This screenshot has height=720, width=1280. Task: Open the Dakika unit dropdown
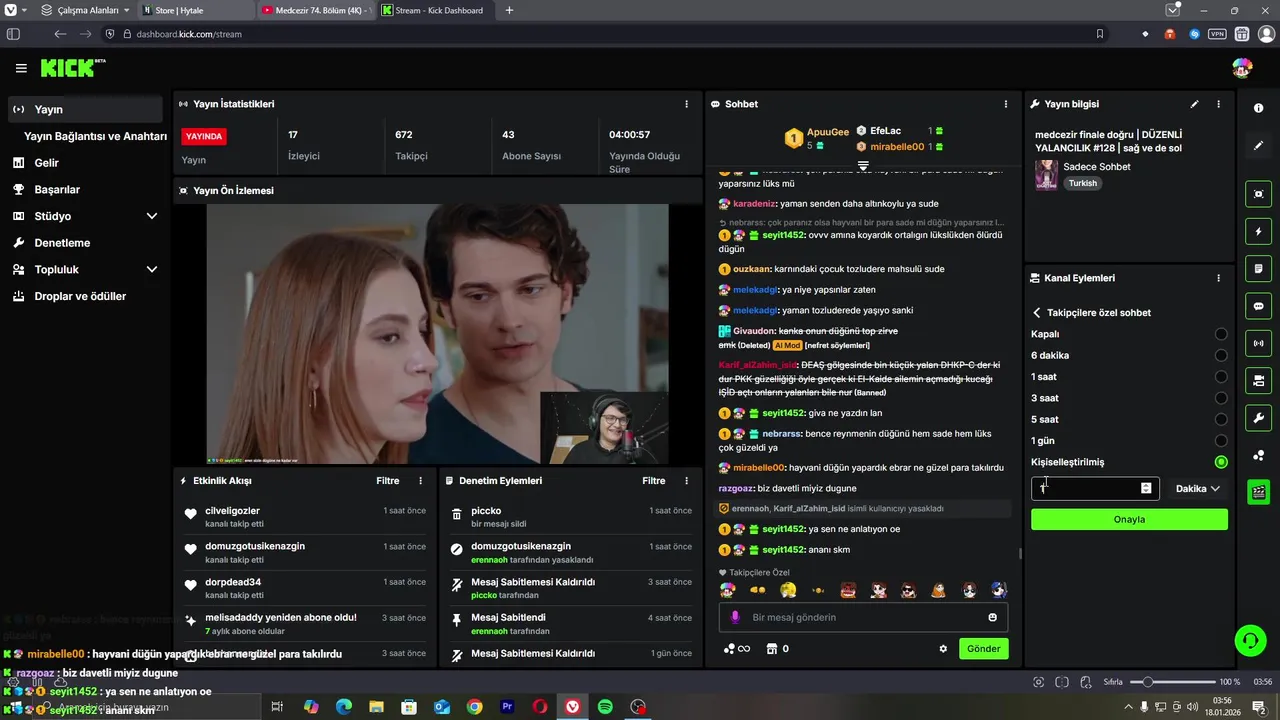[x=1197, y=489]
